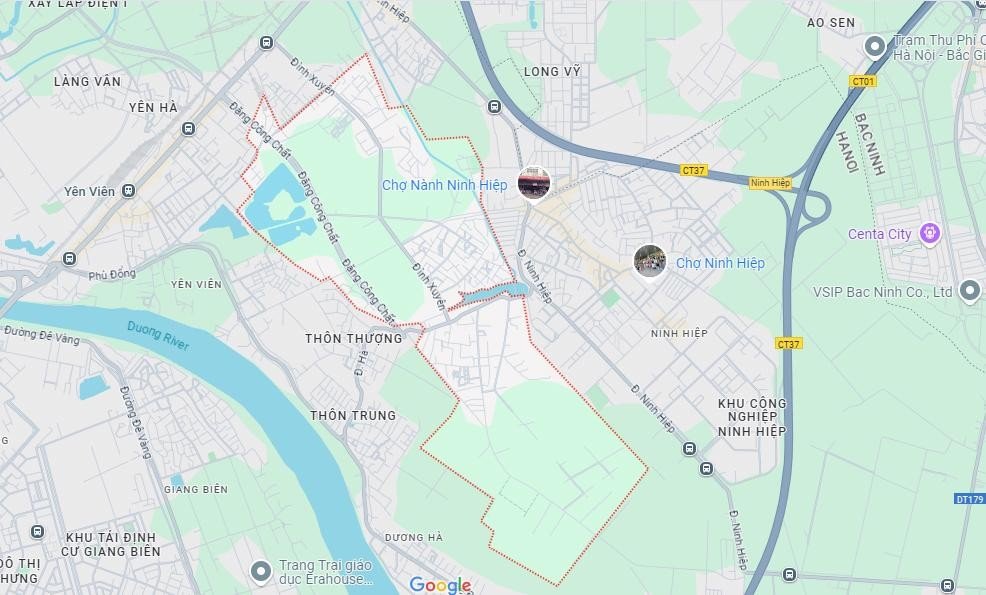Click the Chợ Nành Ninh Hiệp text label

pos(445,185)
